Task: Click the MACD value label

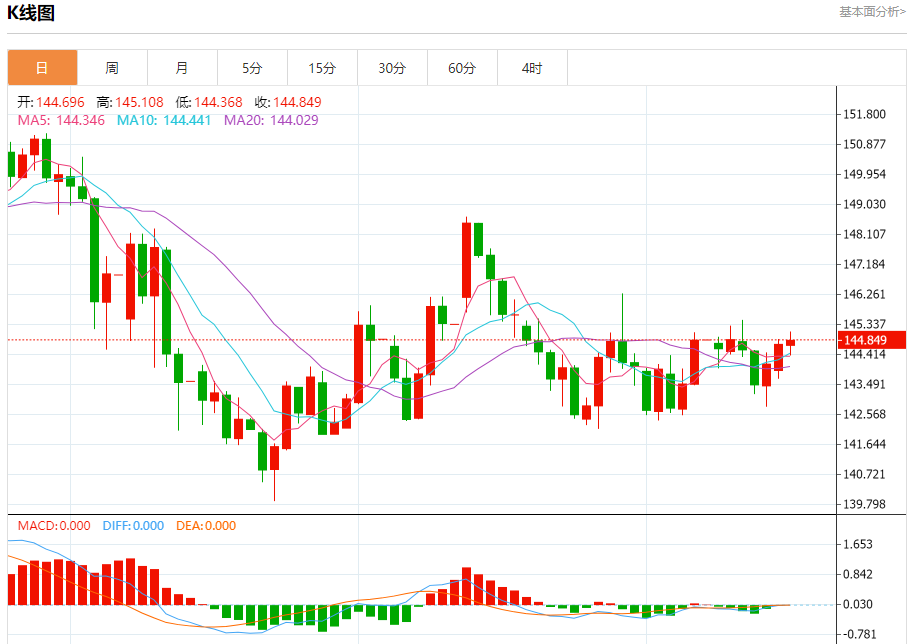Action: [x=54, y=526]
